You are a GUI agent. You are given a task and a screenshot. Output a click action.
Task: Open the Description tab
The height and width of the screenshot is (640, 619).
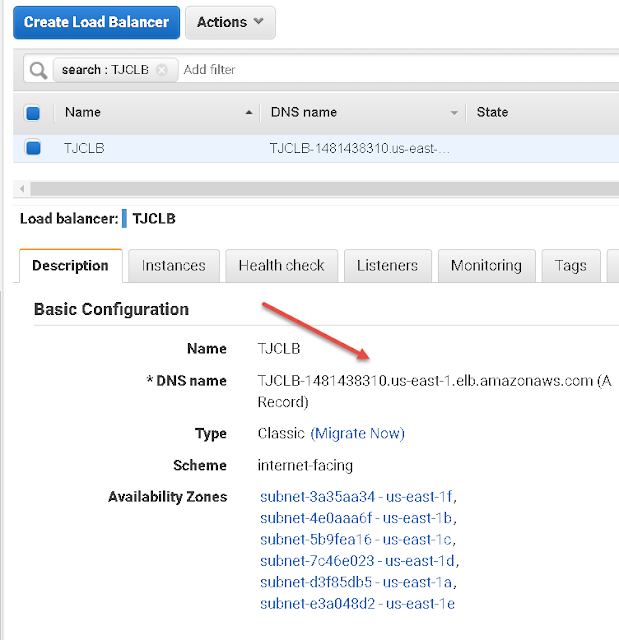pyautogui.click(x=71, y=266)
